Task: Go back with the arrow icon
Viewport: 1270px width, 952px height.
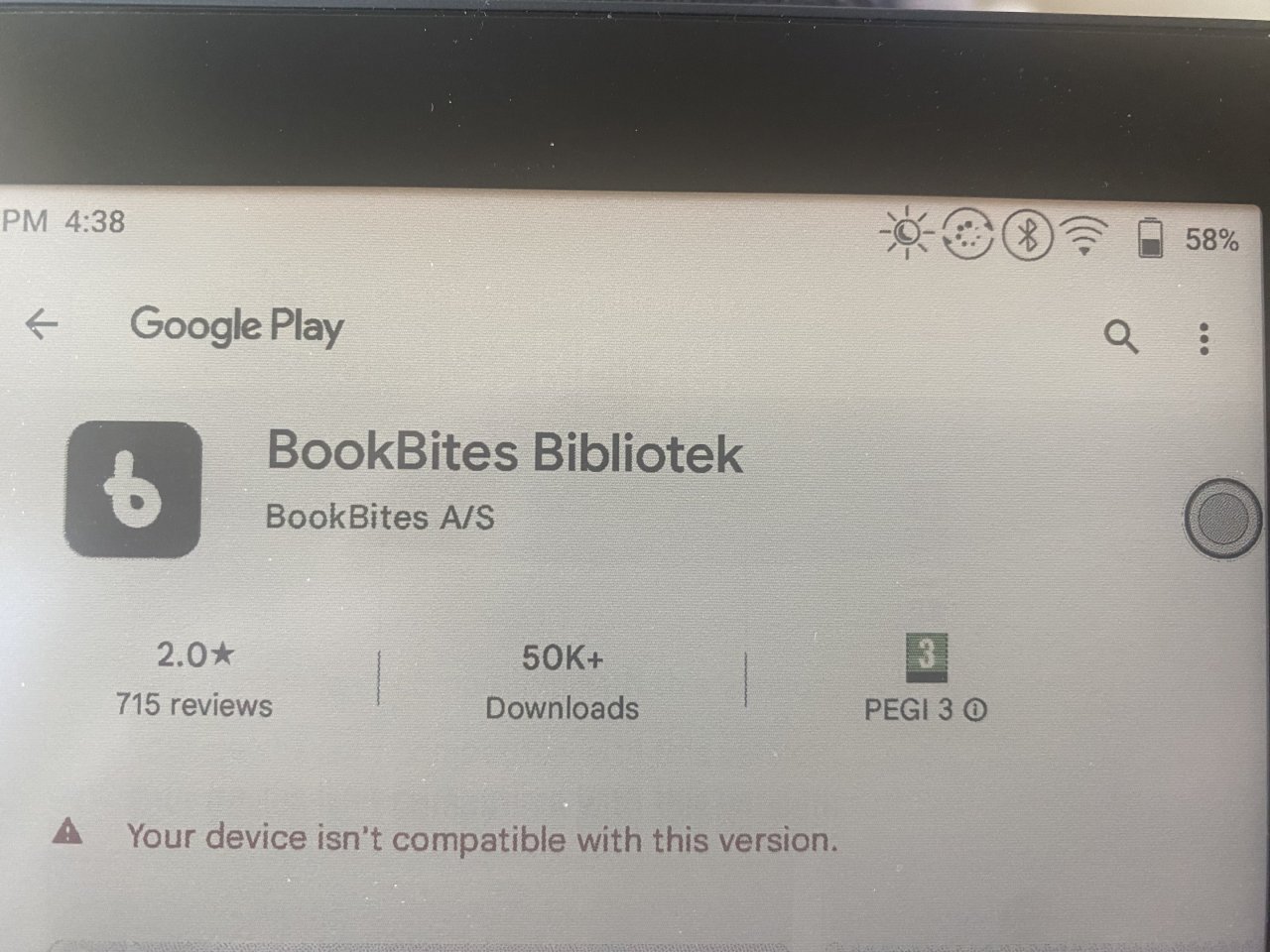Action: click(x=42, y=324)
